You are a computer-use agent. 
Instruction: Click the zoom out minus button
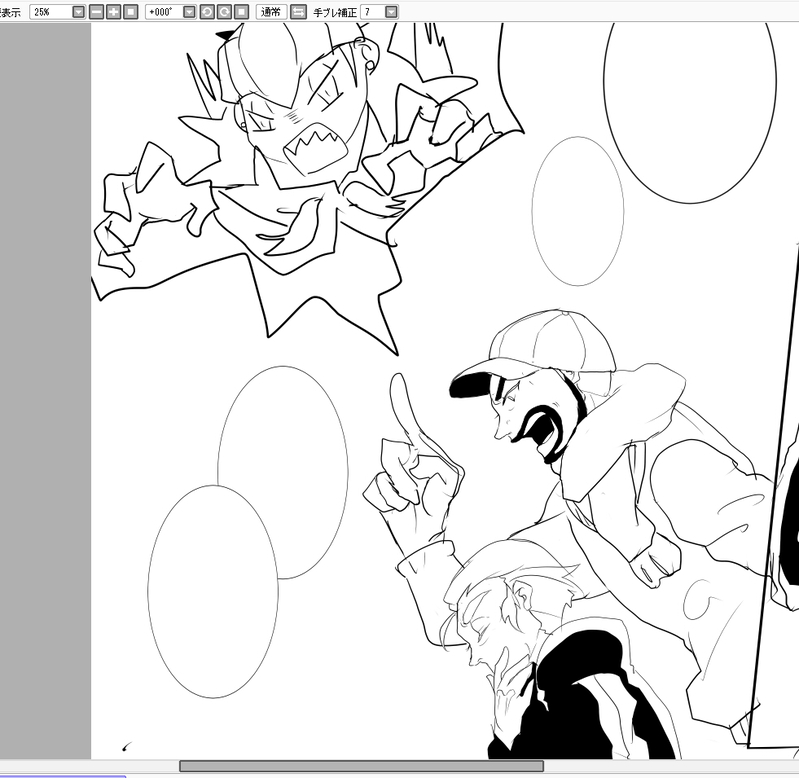click(x=96, y=12)
